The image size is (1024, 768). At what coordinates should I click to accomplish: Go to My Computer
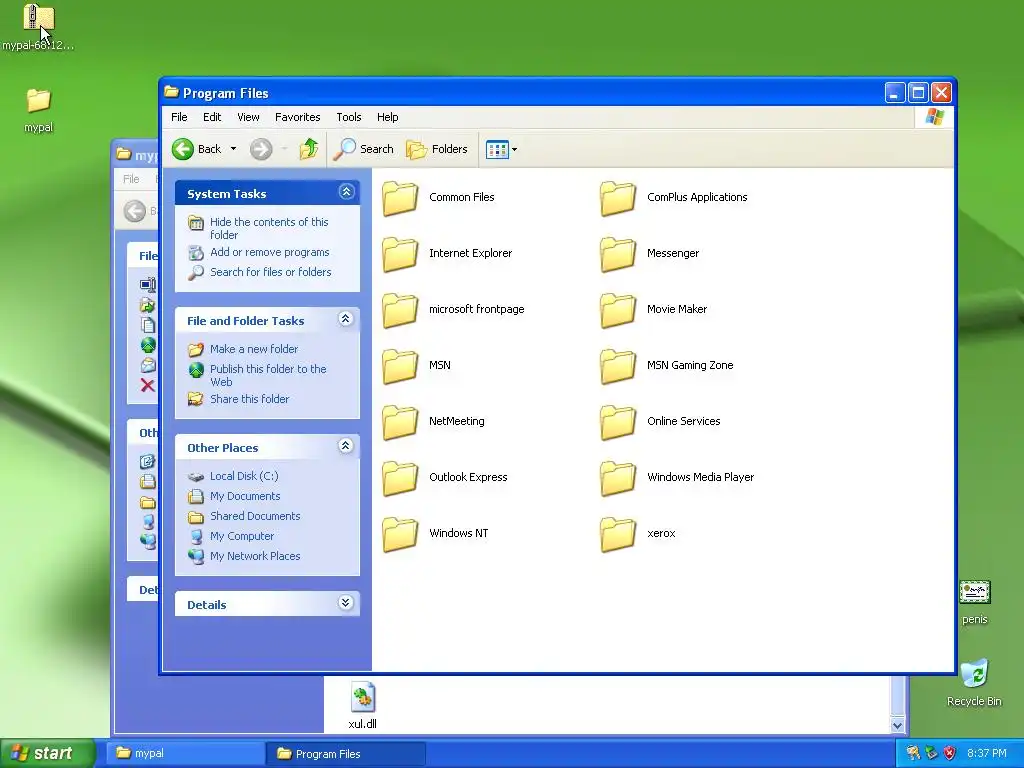pos(242,536)
